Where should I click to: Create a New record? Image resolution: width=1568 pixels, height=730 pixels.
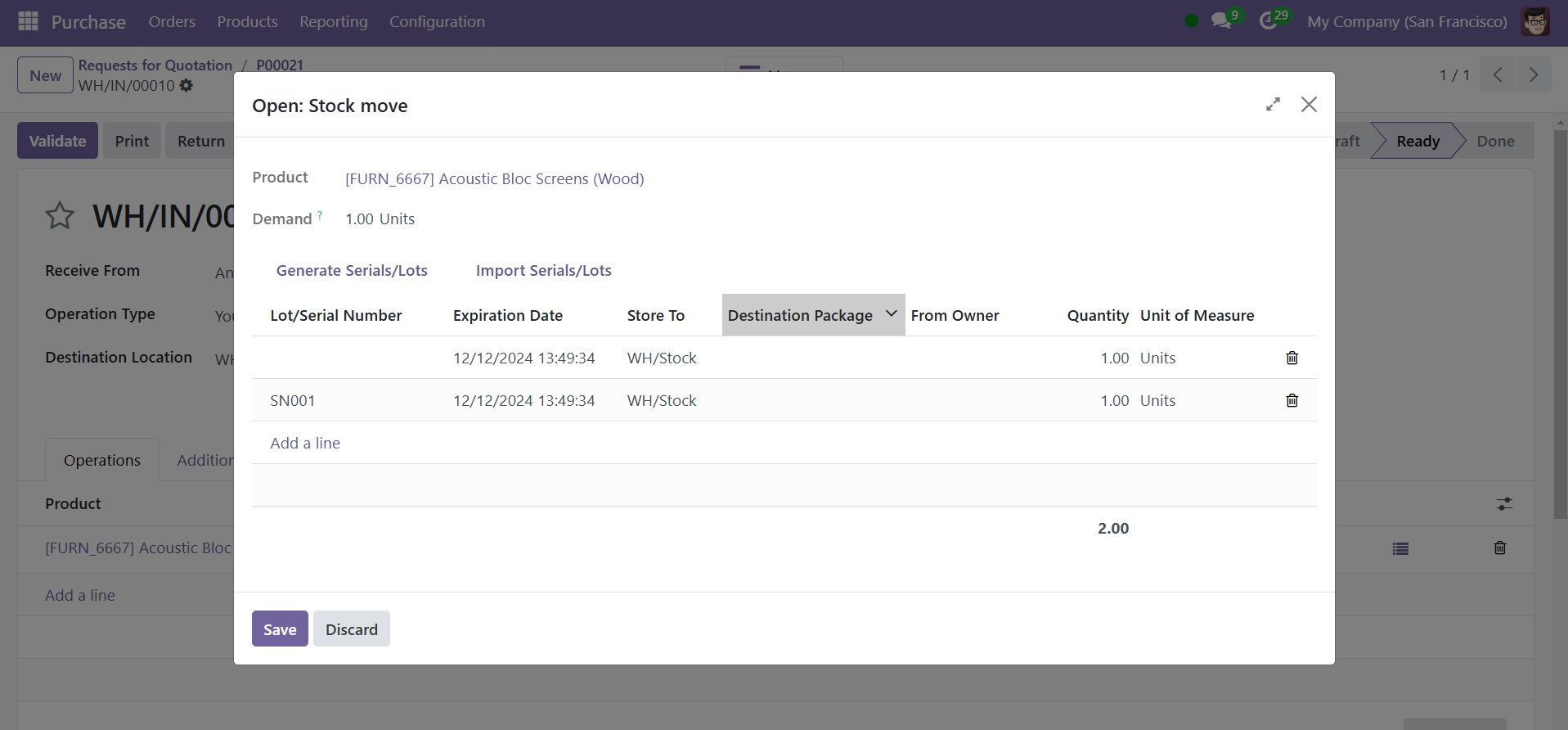(46, 75)
